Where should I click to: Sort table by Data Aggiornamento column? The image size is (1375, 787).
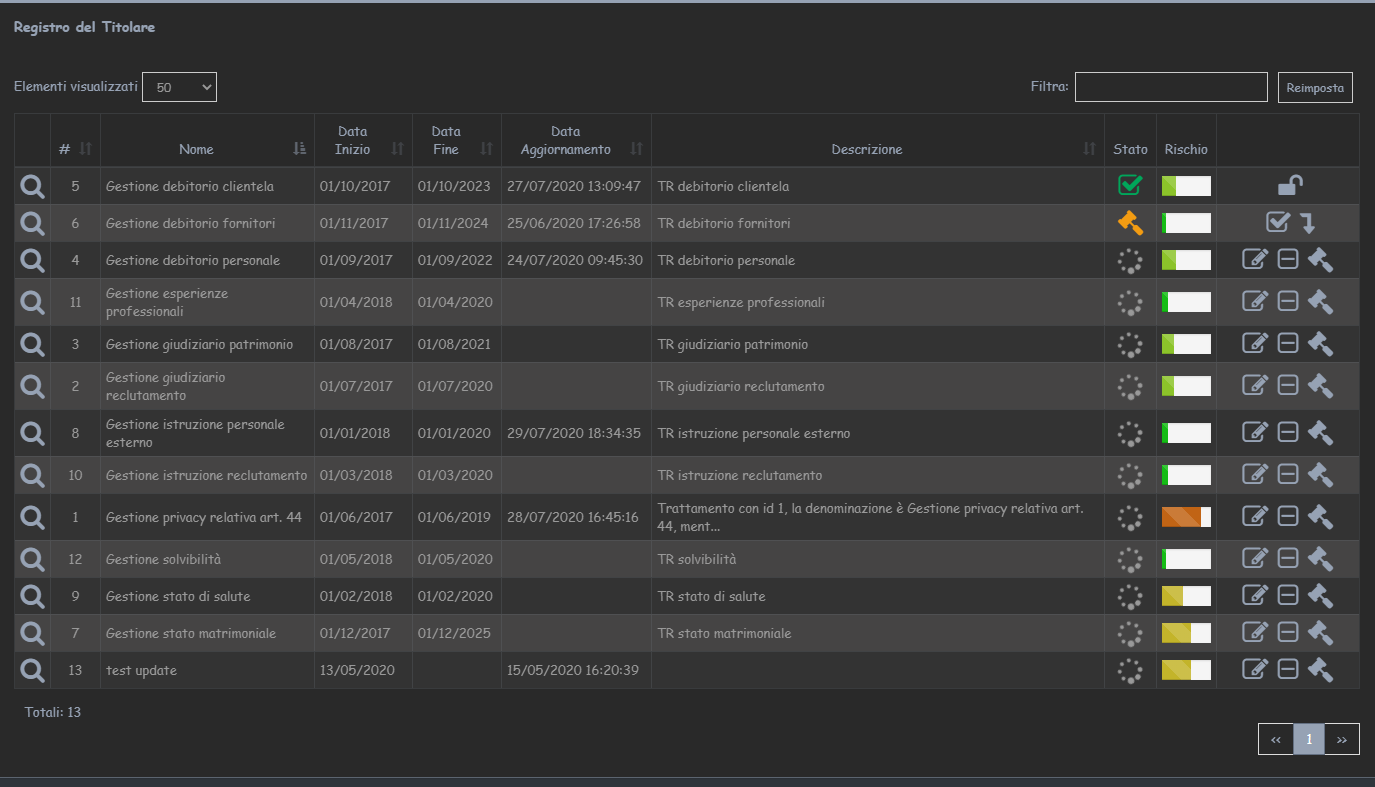576,140
